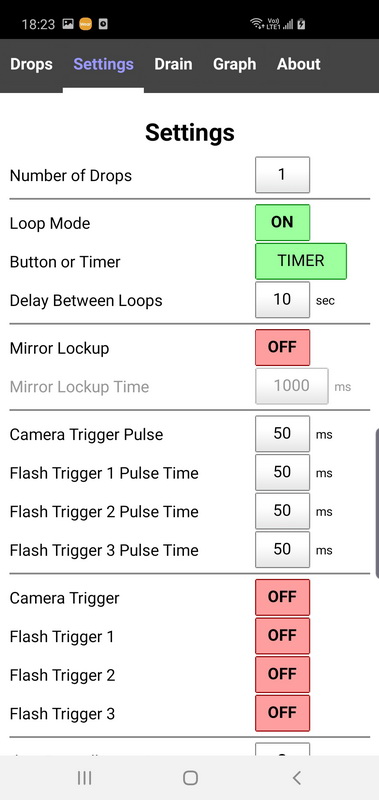Tap the orange notification icon in status bar

(85, 23)
